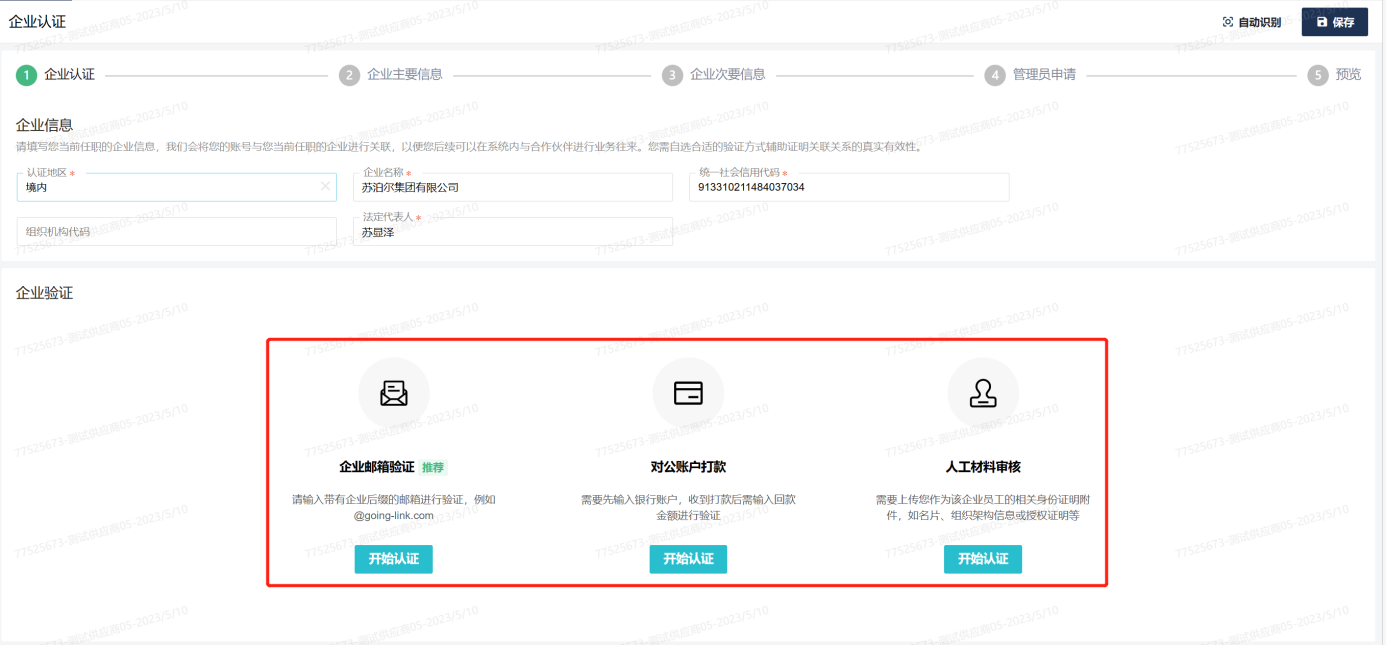Click the 法定代表人 input field
Image resolution: width=1386 pixels, height=645 pixels.
[x=512, y=231]
